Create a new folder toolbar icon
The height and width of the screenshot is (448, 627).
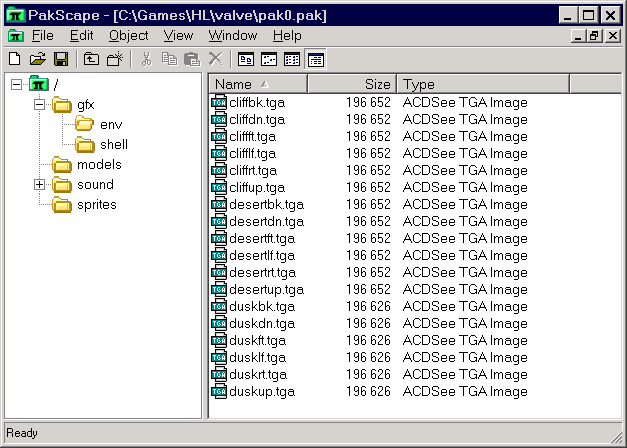click(x=115, y=60)
